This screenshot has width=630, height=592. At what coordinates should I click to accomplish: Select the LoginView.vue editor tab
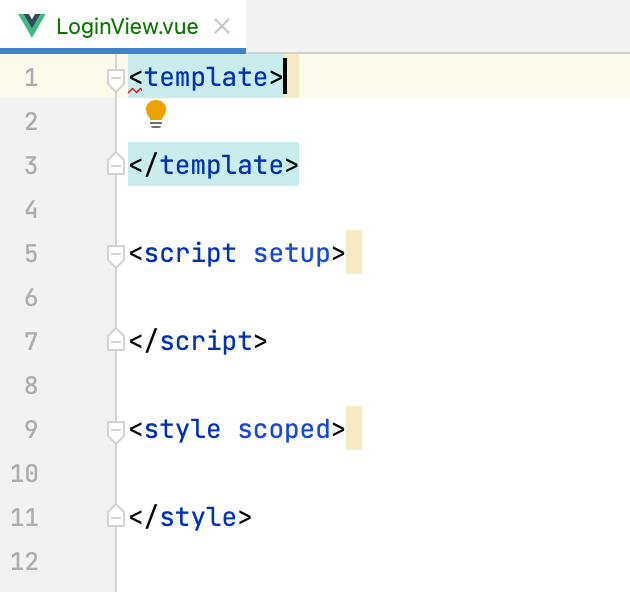[x=123, y=27]
